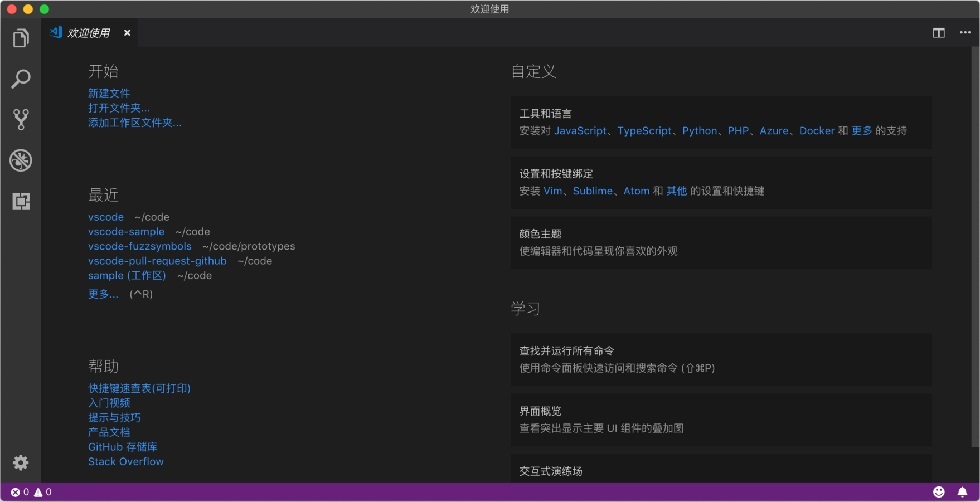Click the 其他 keybindings link
980x502 pixels.
(x=676, y=191)
